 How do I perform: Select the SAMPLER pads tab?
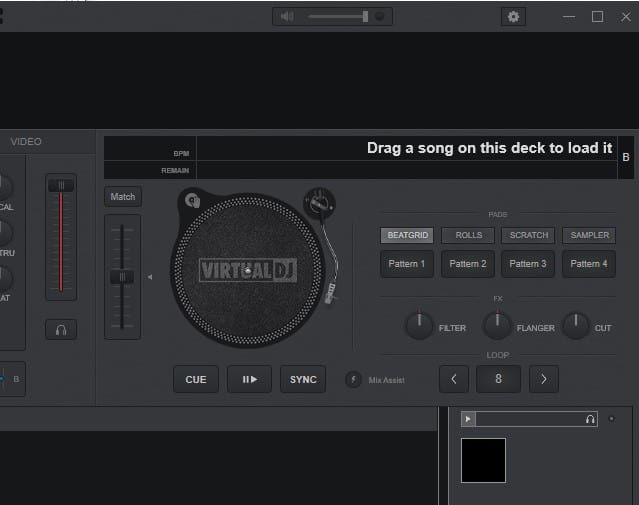click(588, 235)
